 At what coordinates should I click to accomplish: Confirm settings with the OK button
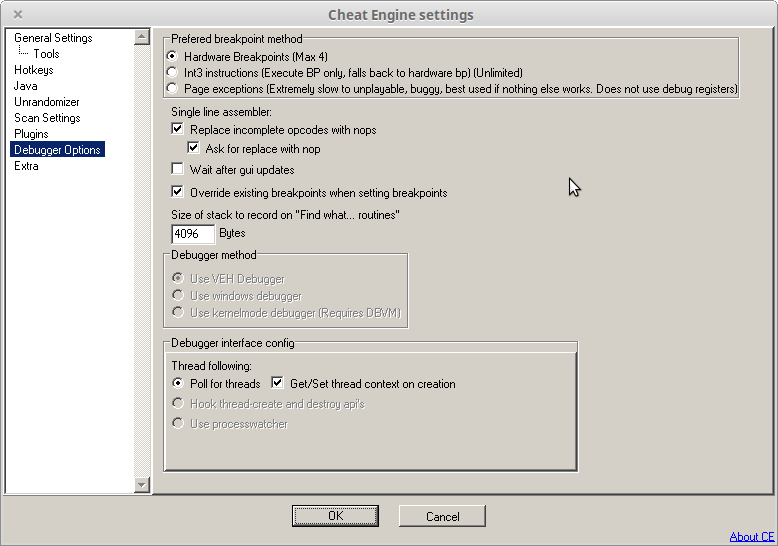pos(335,516)
